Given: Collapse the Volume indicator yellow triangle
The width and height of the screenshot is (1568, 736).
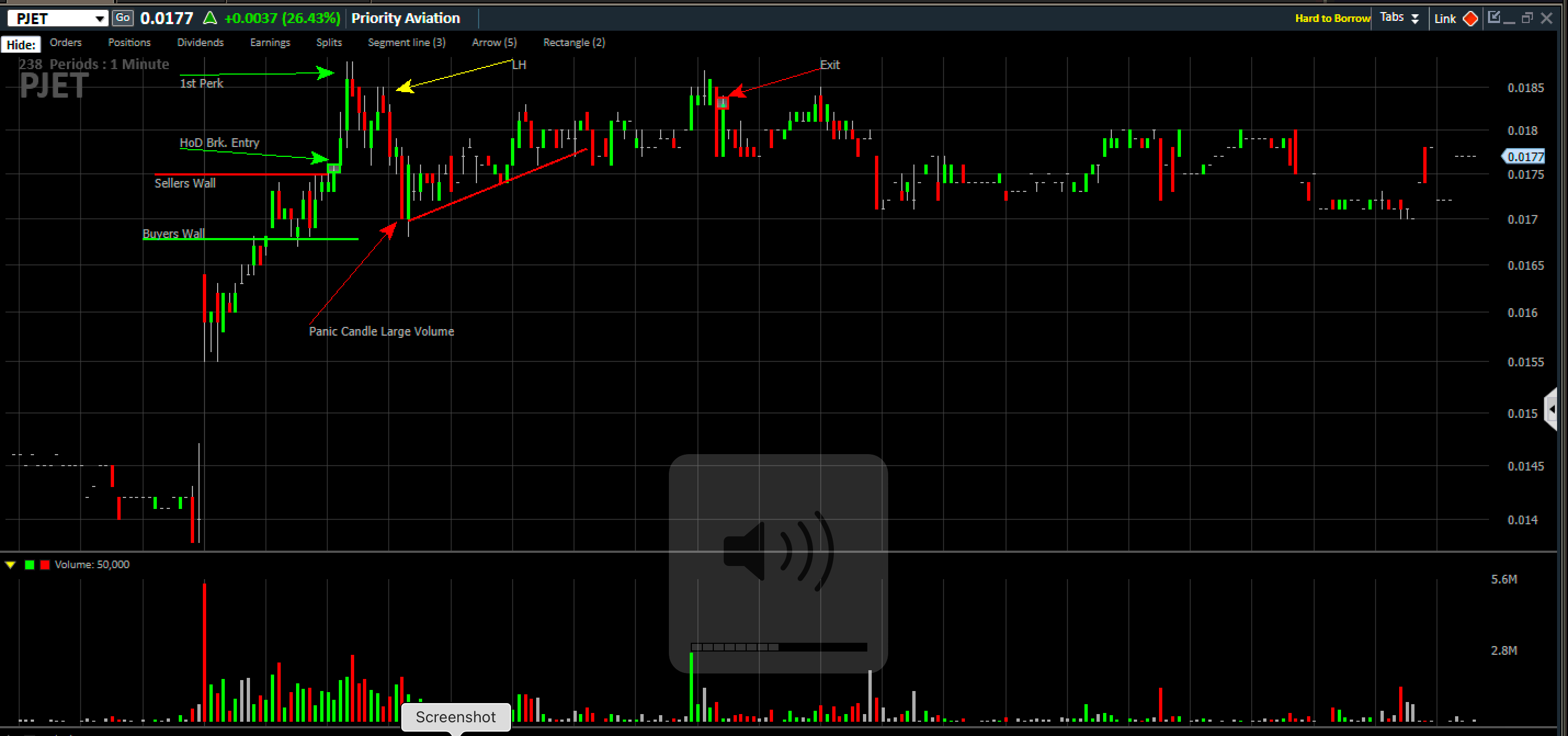Looking at the screenshot, I should click(10, 564).
